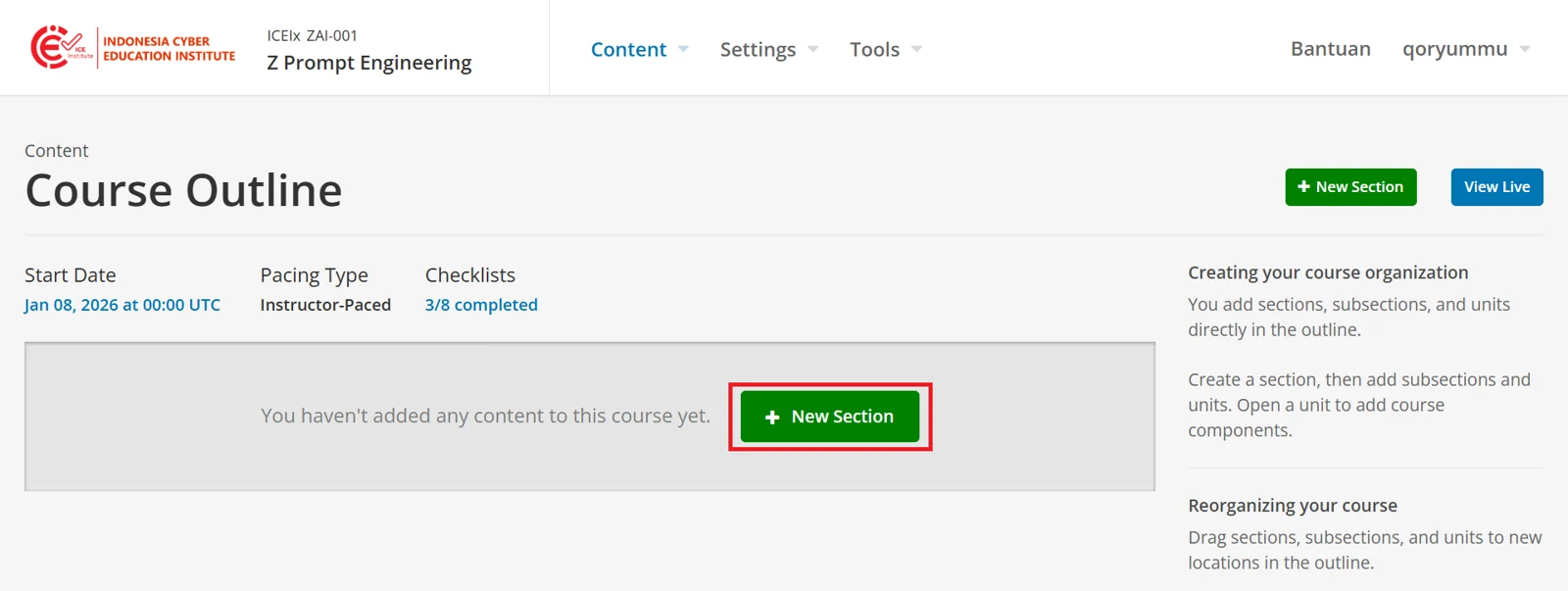Click New Section beside View Live
1568x591 pixels.
click(1350, 187)
